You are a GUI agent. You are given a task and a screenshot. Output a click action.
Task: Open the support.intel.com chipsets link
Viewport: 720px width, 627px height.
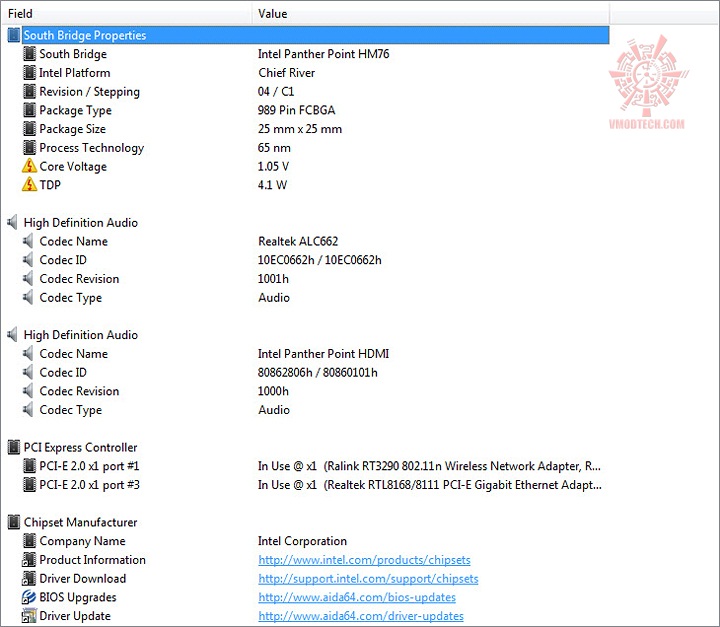pyautogui.click(x=368, y=579)
